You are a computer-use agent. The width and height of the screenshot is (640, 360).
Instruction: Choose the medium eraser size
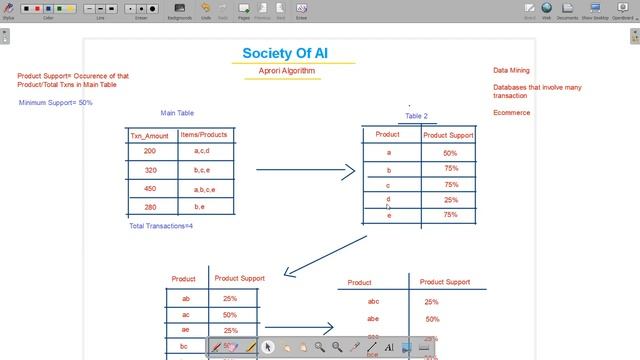(x=141, y=9)
